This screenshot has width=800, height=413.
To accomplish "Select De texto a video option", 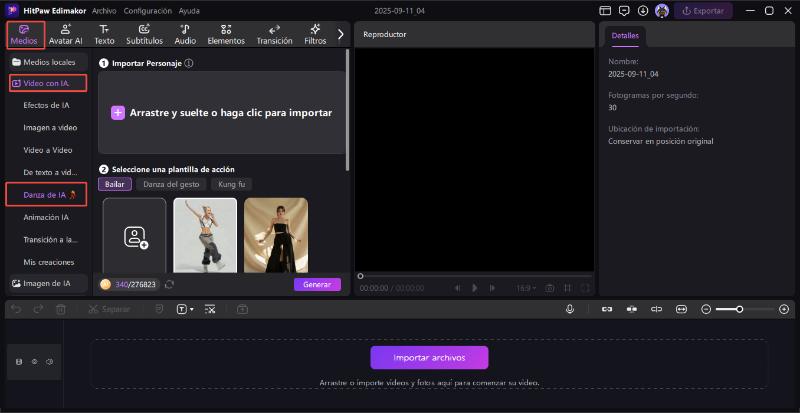I will point(50,173).
